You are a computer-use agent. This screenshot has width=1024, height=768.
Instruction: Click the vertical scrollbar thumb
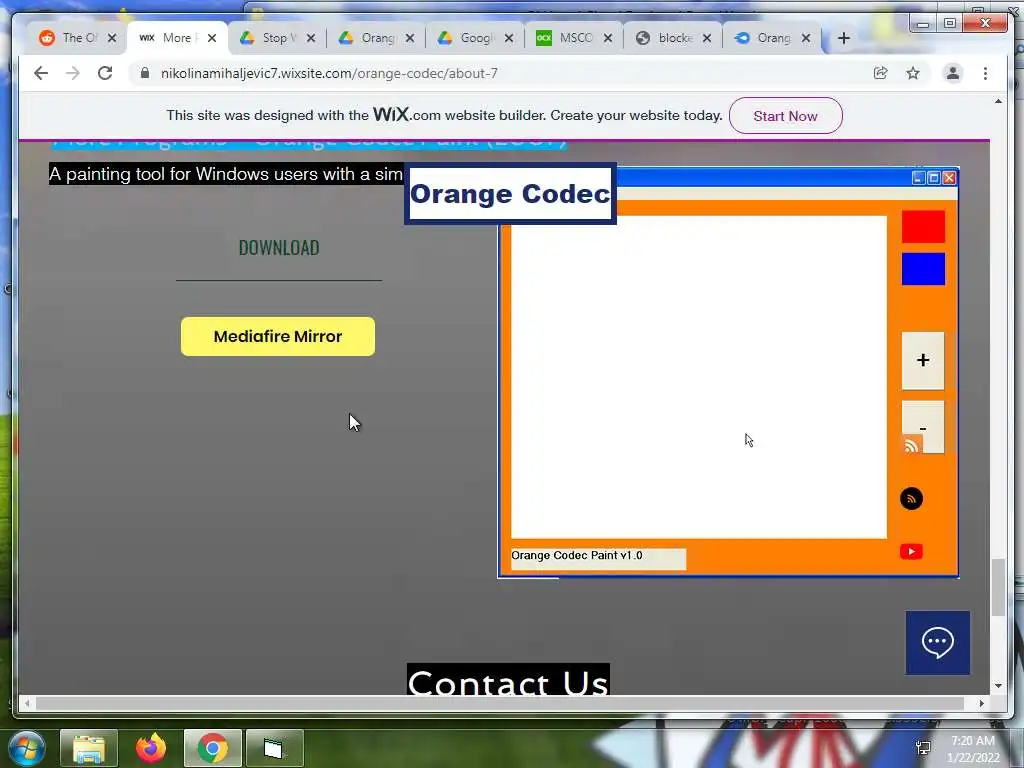pyautogui.click(x=998, y=587)
